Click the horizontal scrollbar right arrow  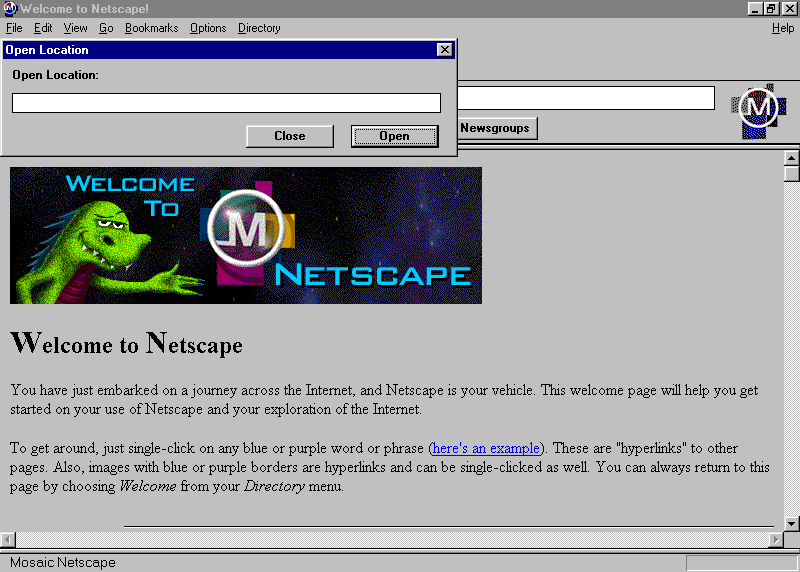[x=776, y=539]
